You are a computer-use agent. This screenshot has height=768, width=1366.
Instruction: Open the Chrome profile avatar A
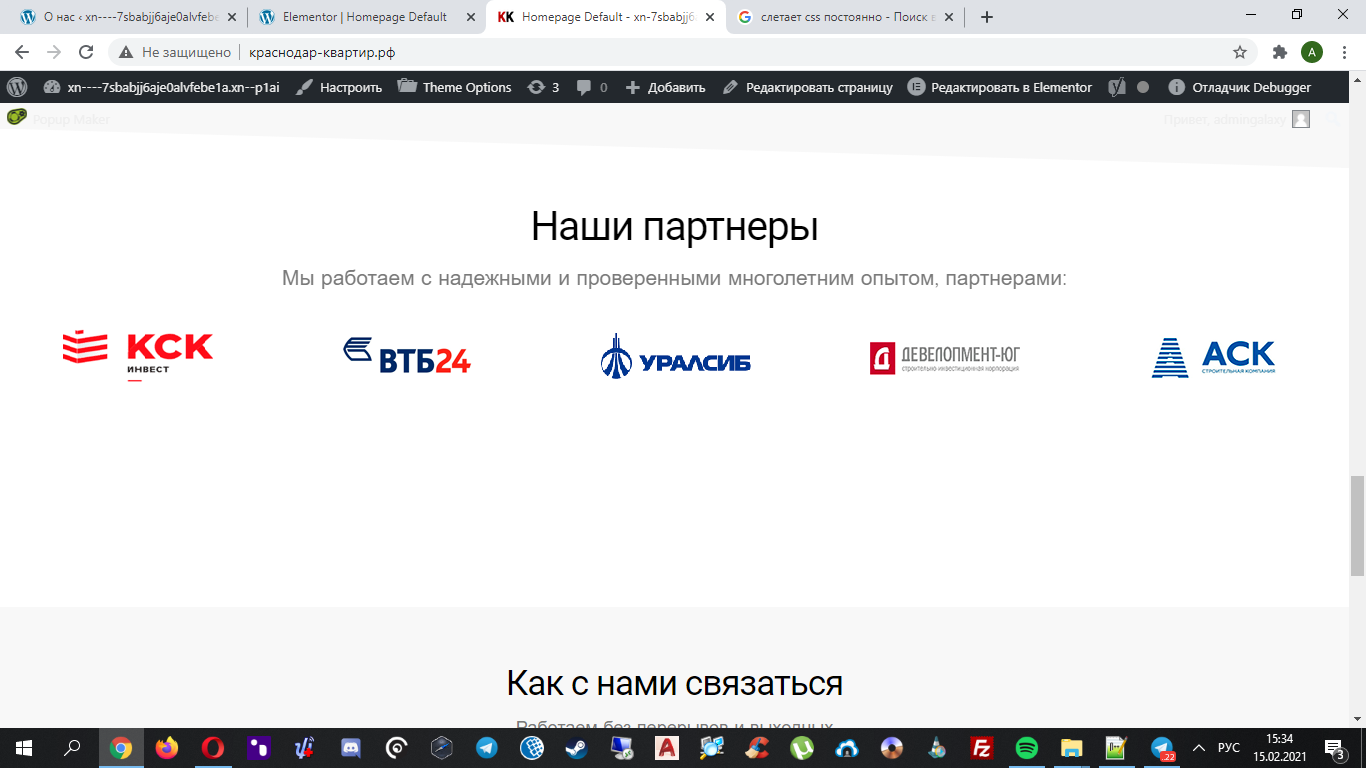tap(1312, 52)
